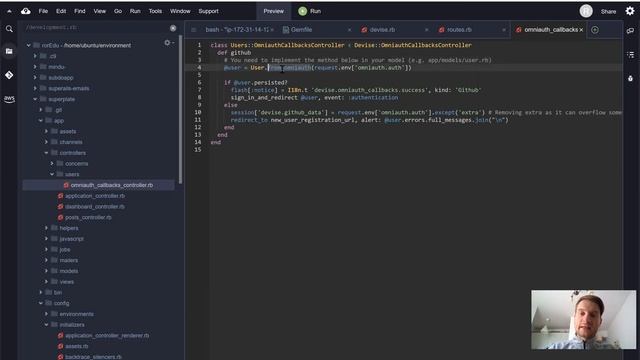640x360 pixels.
Task: Collapse the root environment folder
Action: click(x=29, y=45)
